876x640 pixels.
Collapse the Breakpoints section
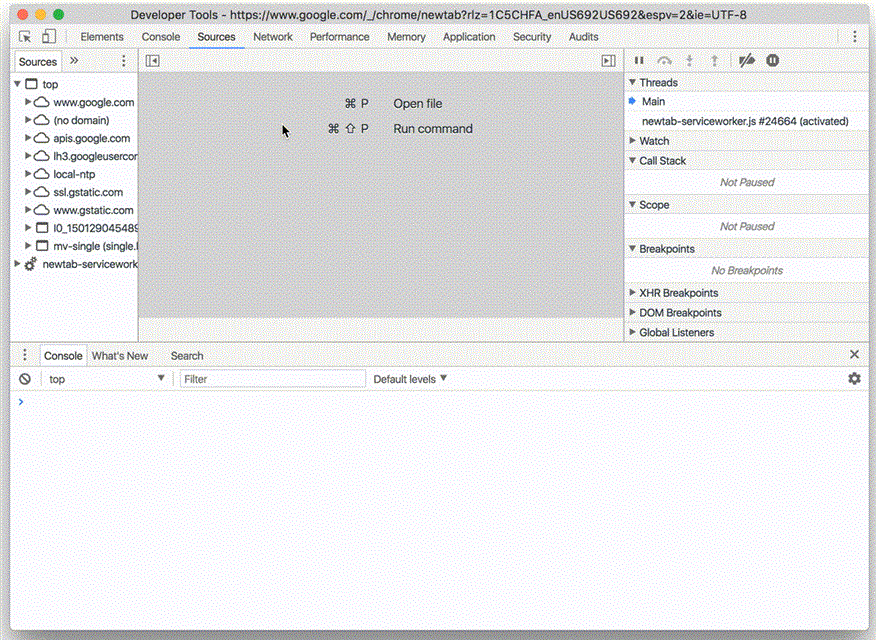pos(632,248)
